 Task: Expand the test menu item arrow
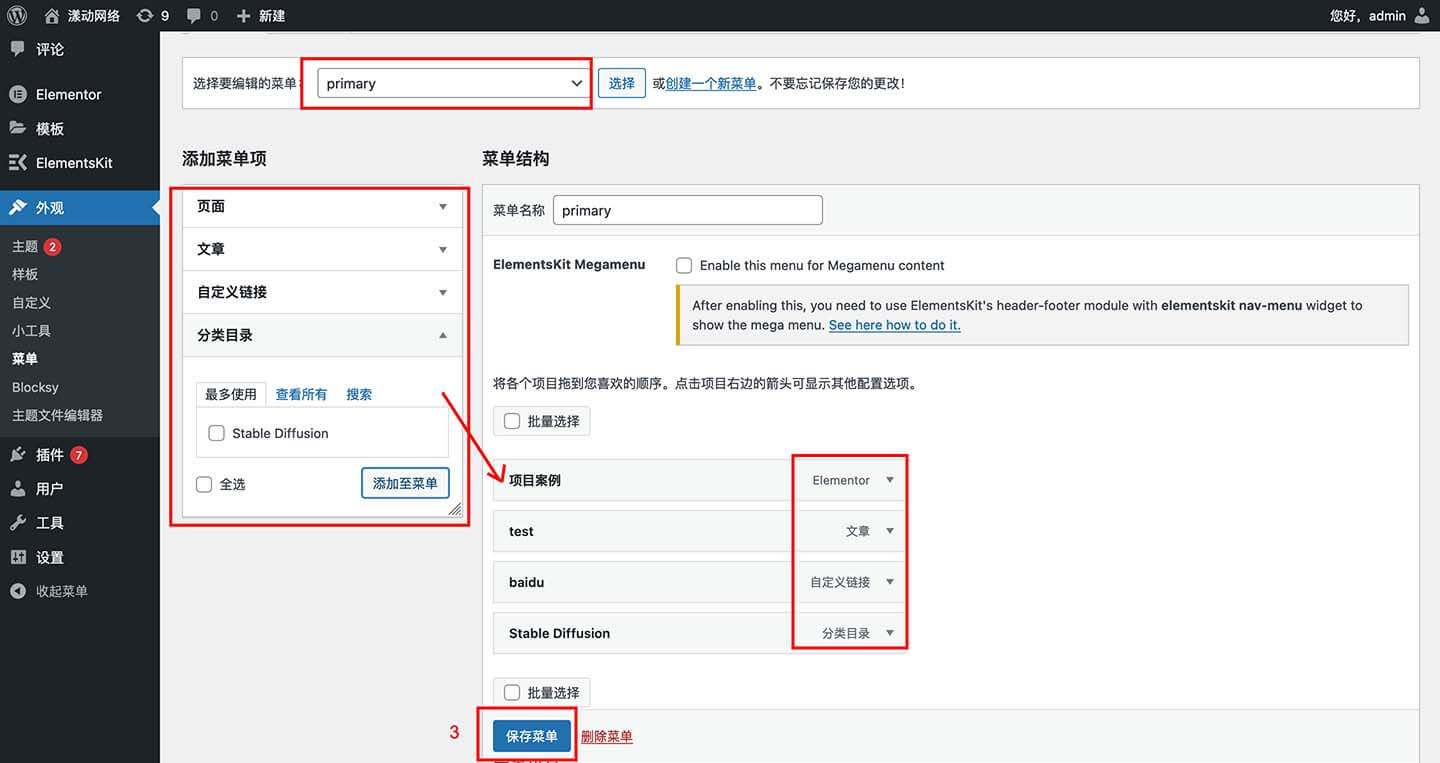pyautogui.click(x=890, y=531)
